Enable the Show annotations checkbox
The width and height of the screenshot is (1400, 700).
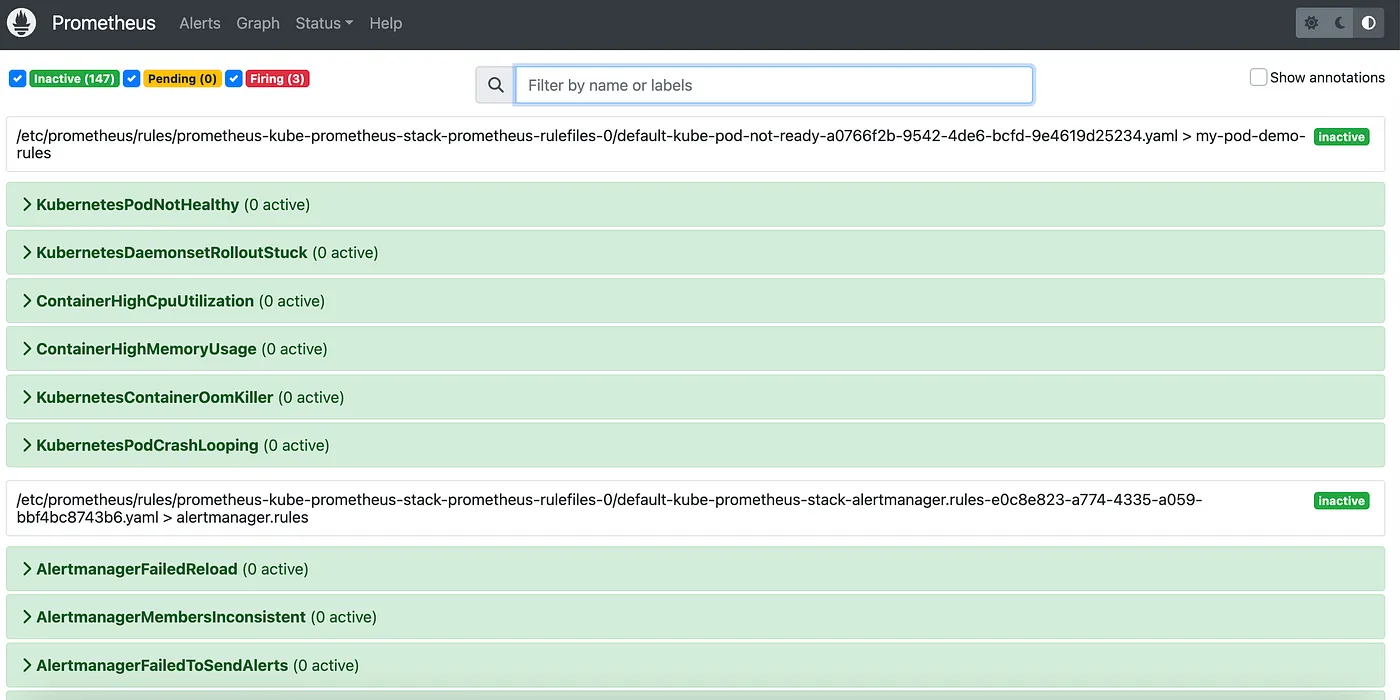point(1258,77)
